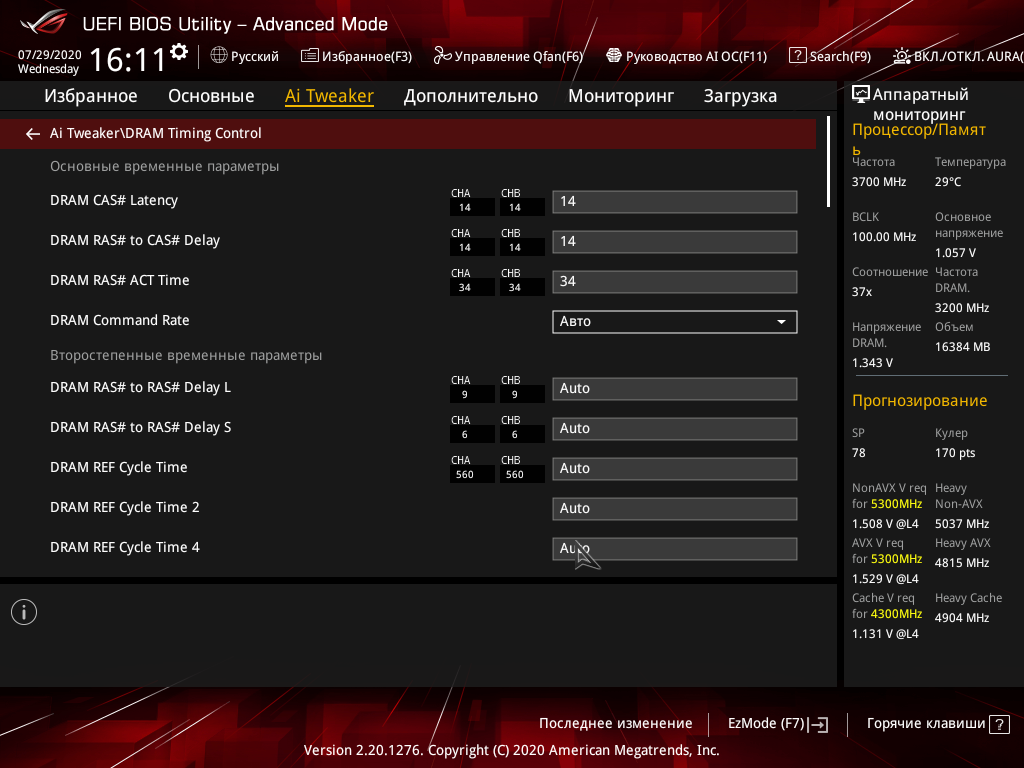
Task: Click the info icon in help panel
Action: 24,612
